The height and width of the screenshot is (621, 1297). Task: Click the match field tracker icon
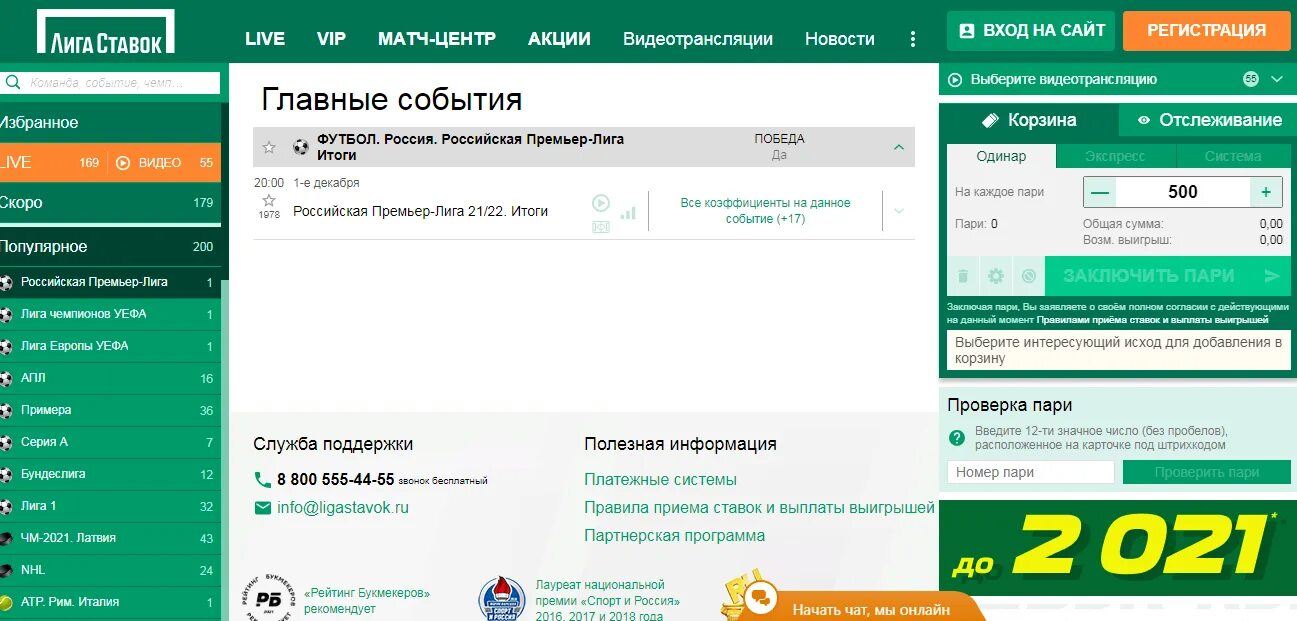point(601,227)
